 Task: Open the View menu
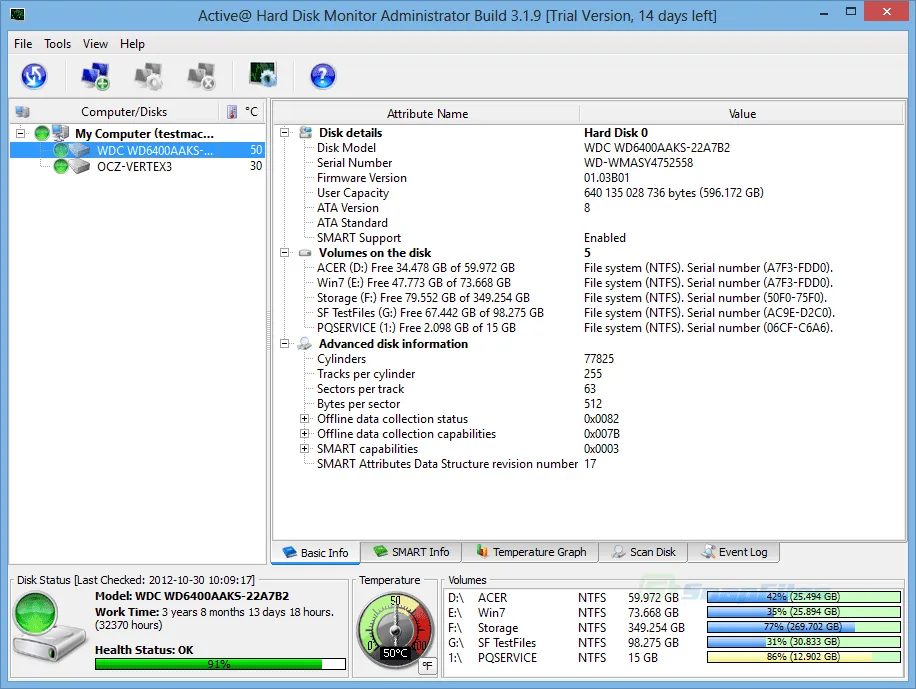(x=95, y=44)
